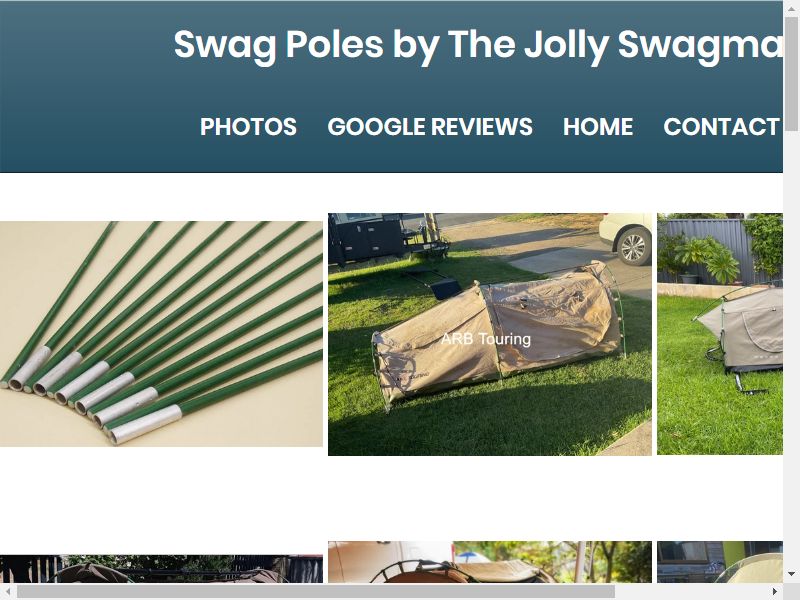Go to GOOGLE REVIEWS page
Screen dimensions: 800x600
[x=430, y=127]
